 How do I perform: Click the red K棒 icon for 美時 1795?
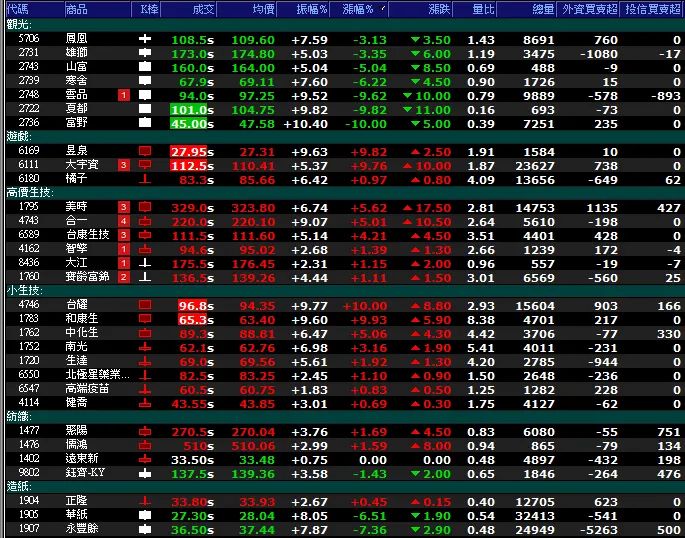coord(145,207)
